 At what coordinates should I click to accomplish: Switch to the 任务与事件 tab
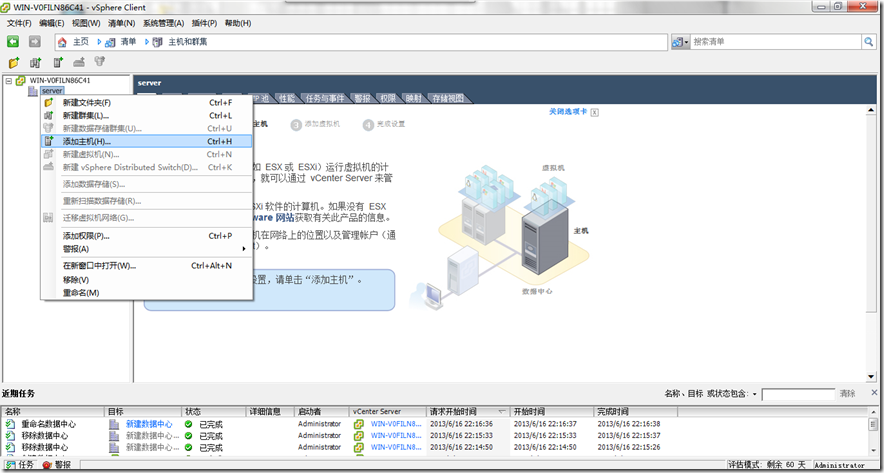pyautogui.click(x=325, y=98)
